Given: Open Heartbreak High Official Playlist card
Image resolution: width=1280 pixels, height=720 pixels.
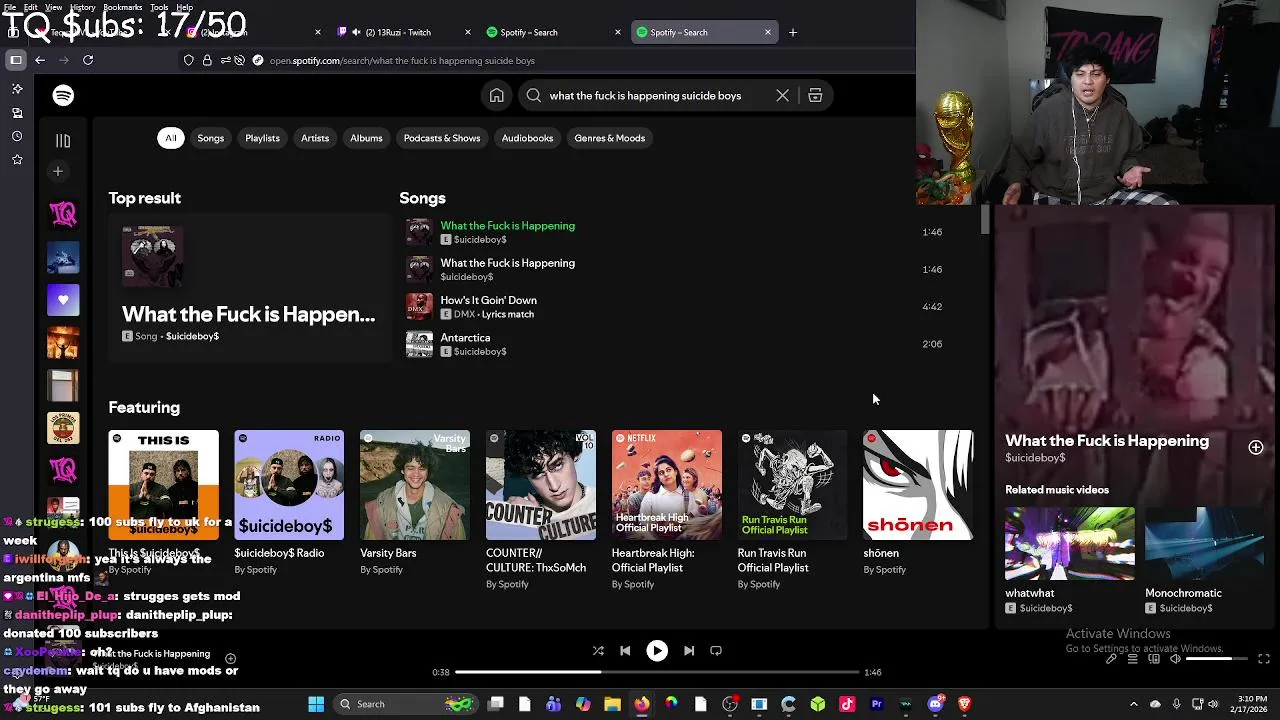Looking at the screenshot, I should (x=667, y=511).
